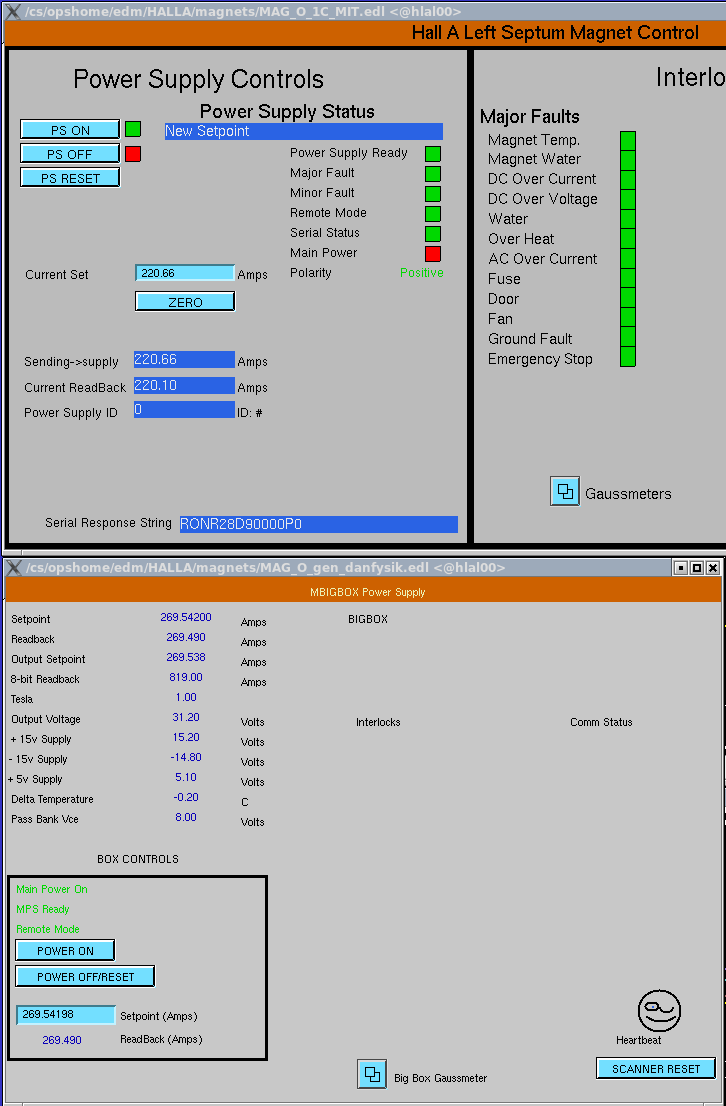Click the Current ReadBack value 220.10

184,385
